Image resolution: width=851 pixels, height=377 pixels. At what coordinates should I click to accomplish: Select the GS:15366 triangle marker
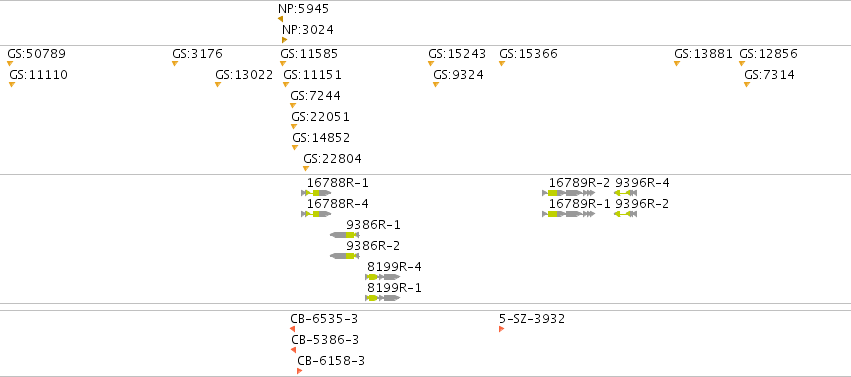(x=502, y=64)
